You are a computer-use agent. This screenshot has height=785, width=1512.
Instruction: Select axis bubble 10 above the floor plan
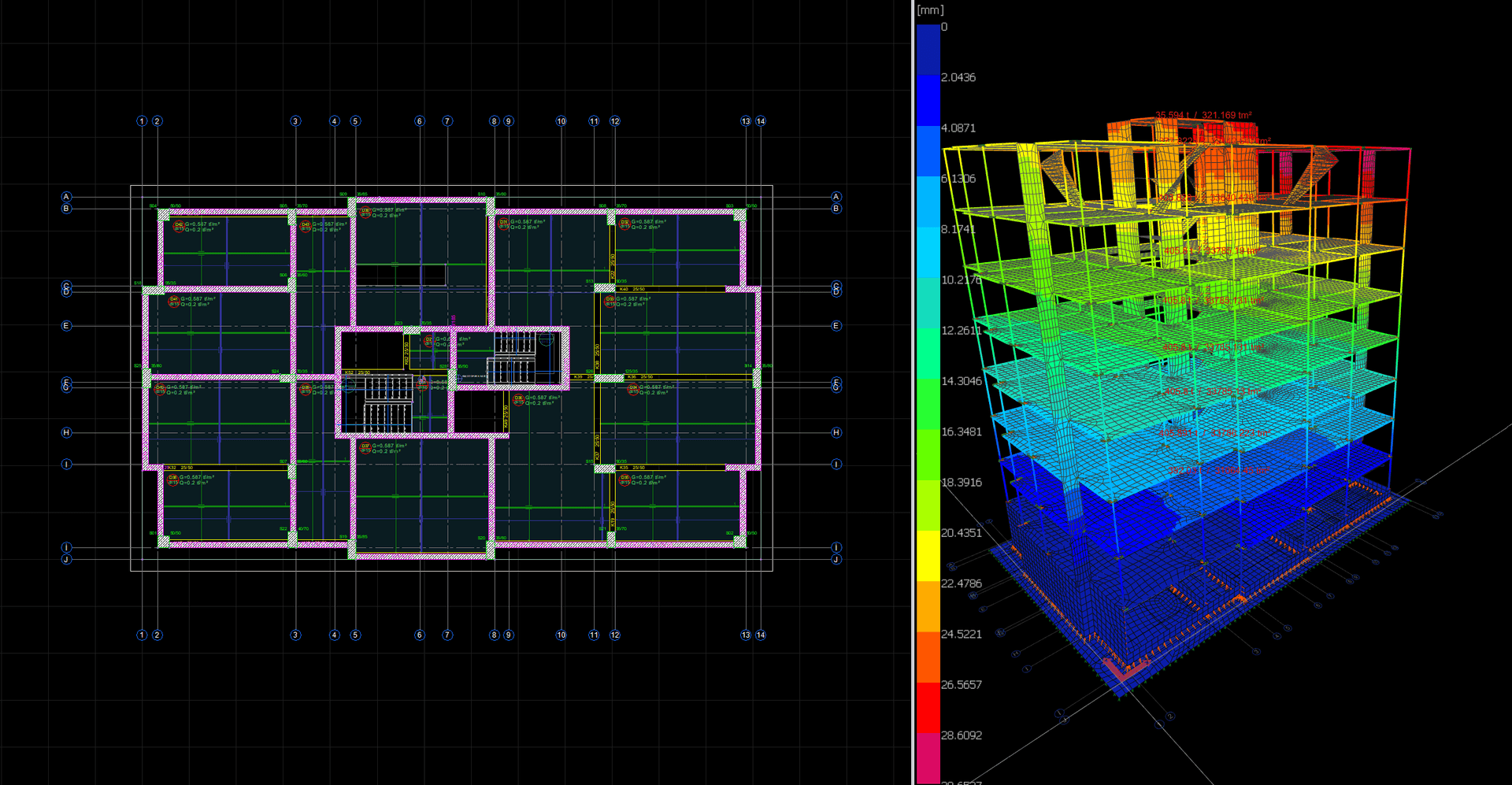[x=561, y=121]
